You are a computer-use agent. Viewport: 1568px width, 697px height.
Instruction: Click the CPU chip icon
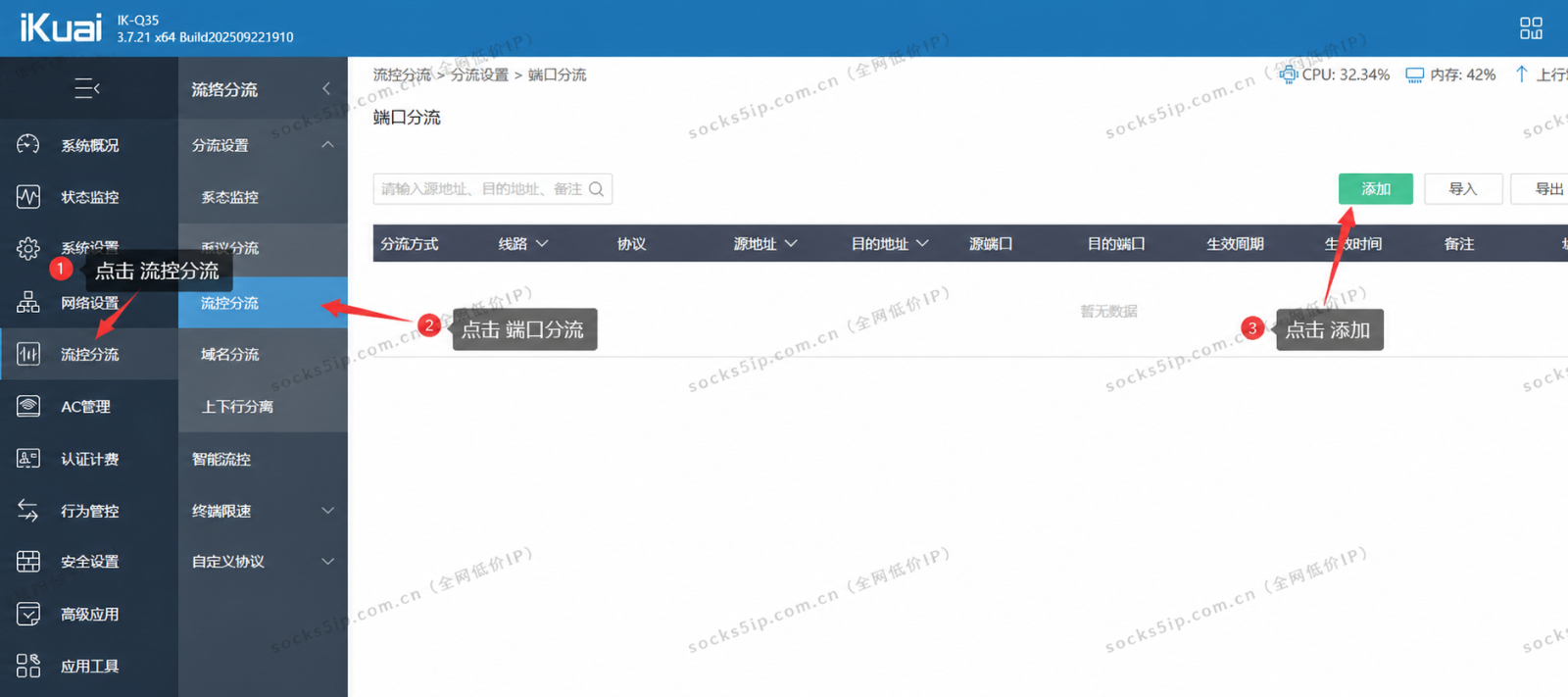[x=1289, y=75]
